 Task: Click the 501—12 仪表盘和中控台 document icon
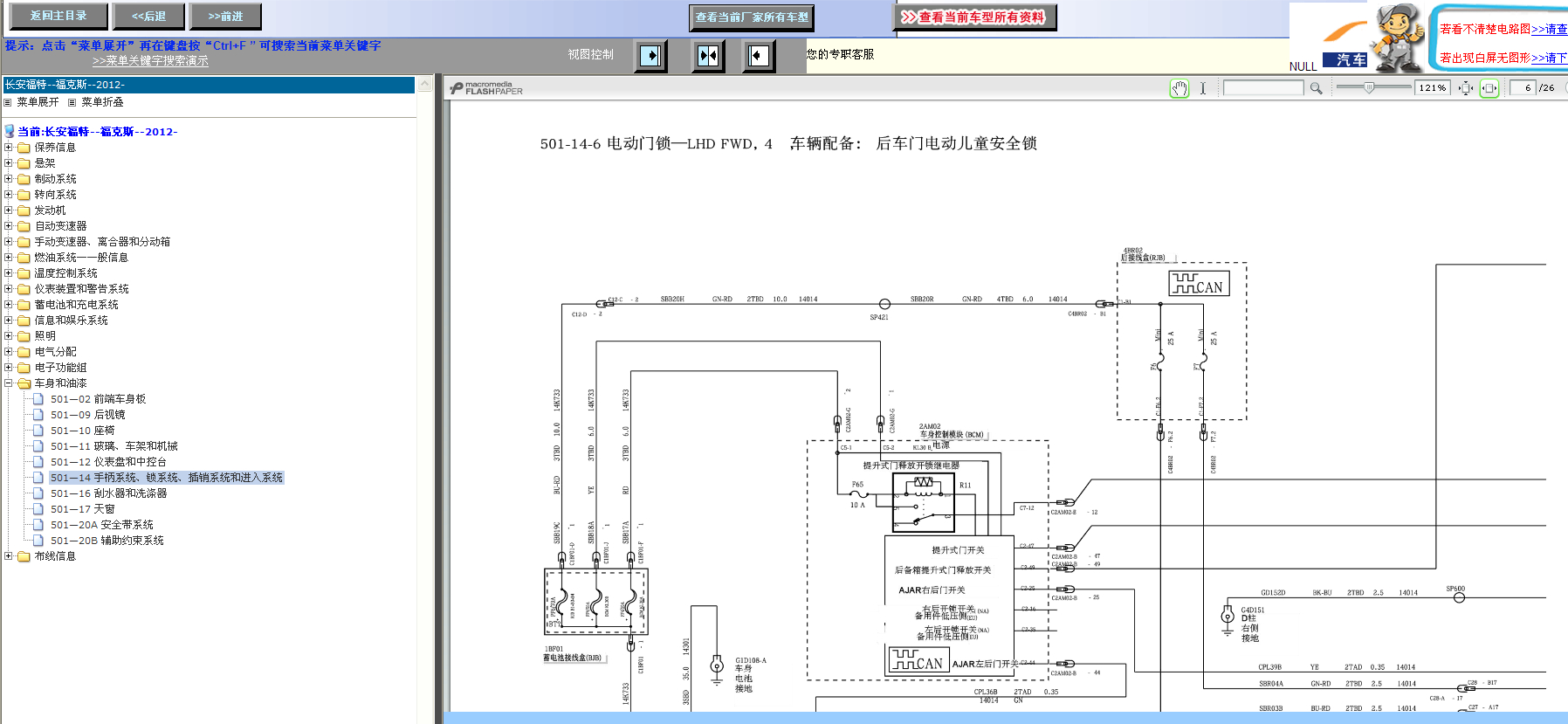[x=38, y=462]
